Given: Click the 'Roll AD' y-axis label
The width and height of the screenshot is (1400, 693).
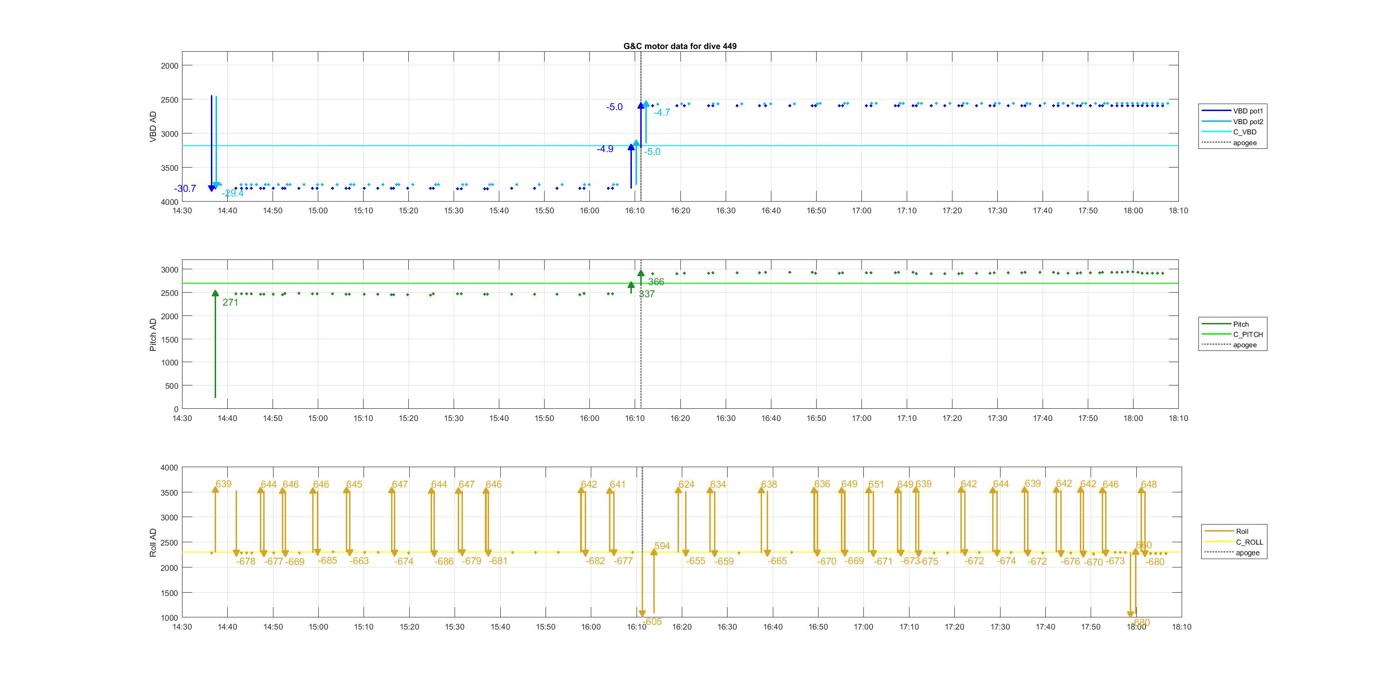Looking at the screenshot, I should click(x=154, y=543).
